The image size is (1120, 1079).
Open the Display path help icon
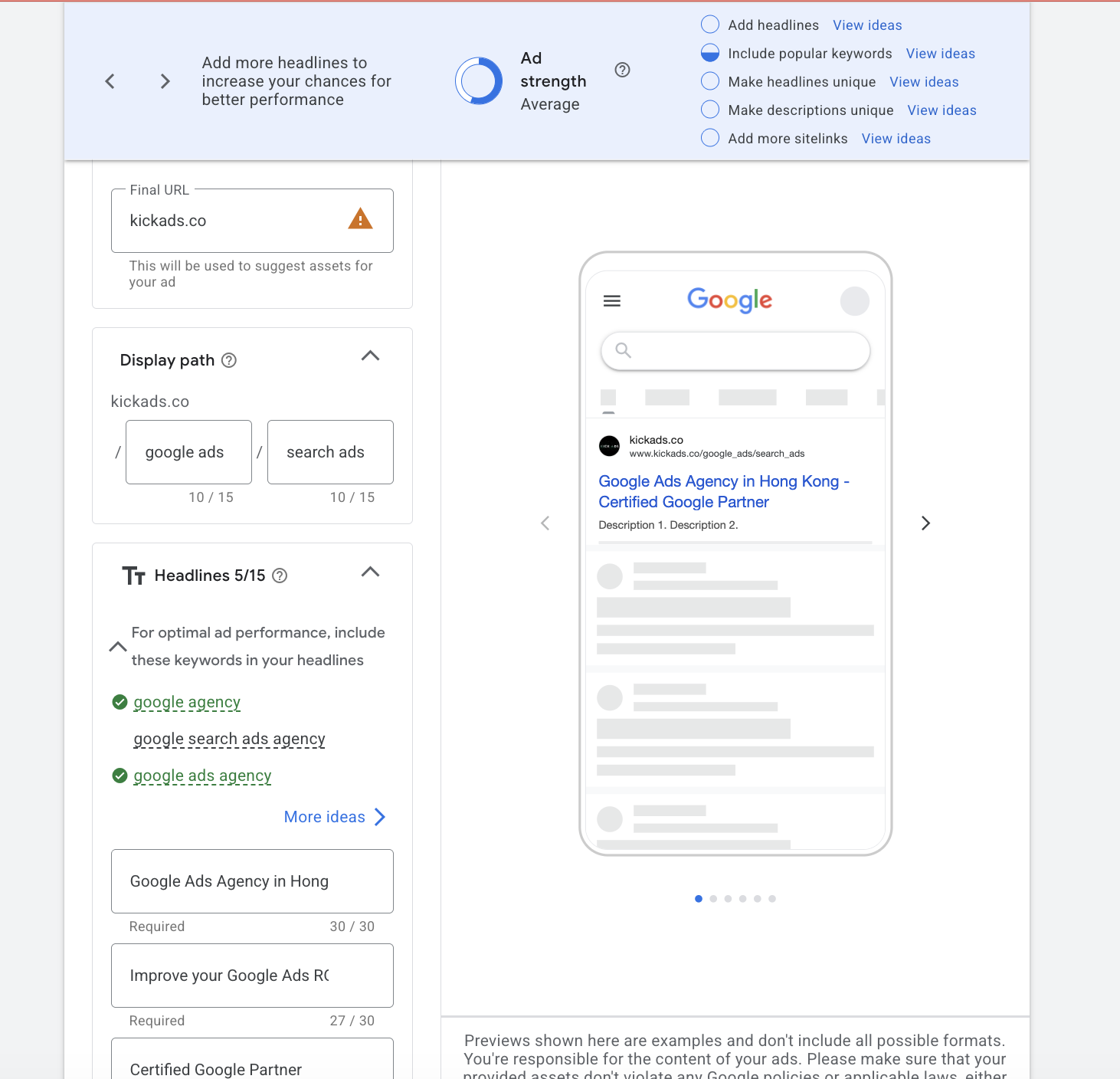coord(229,360)
